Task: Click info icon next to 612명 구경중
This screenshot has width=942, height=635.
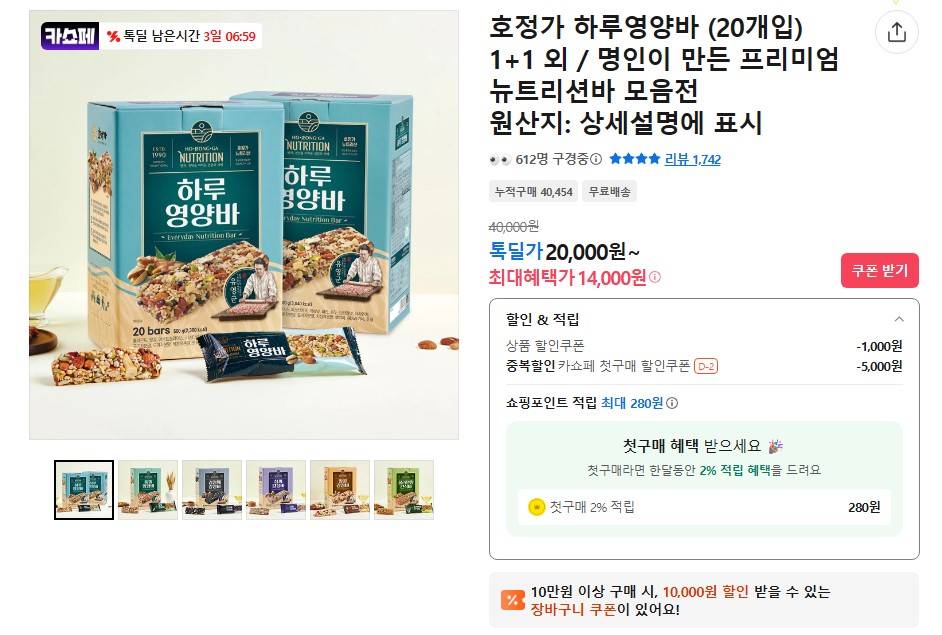Action: click(595, 159)
